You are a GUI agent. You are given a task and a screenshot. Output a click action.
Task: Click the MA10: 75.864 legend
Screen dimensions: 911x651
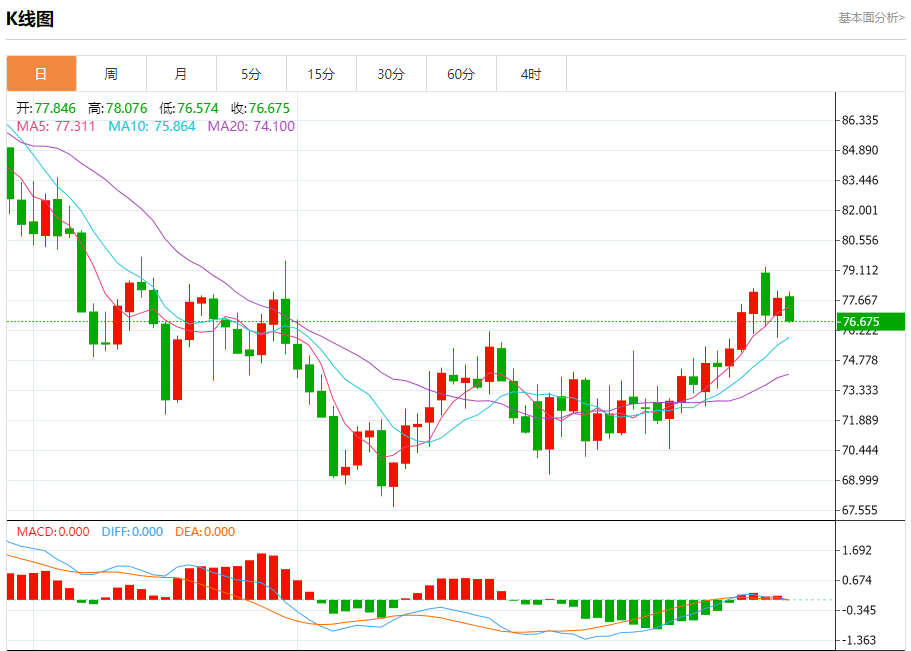pos(152,126)
